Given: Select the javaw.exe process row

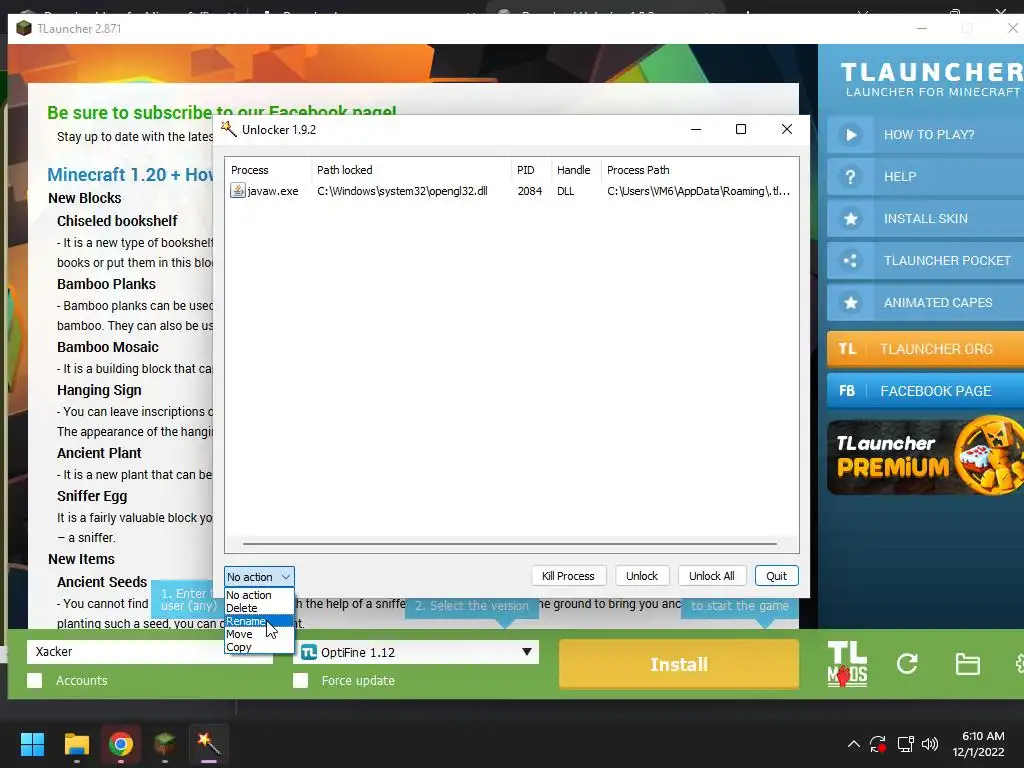Looking at the screenshot, I should click(x=511, y=191).
